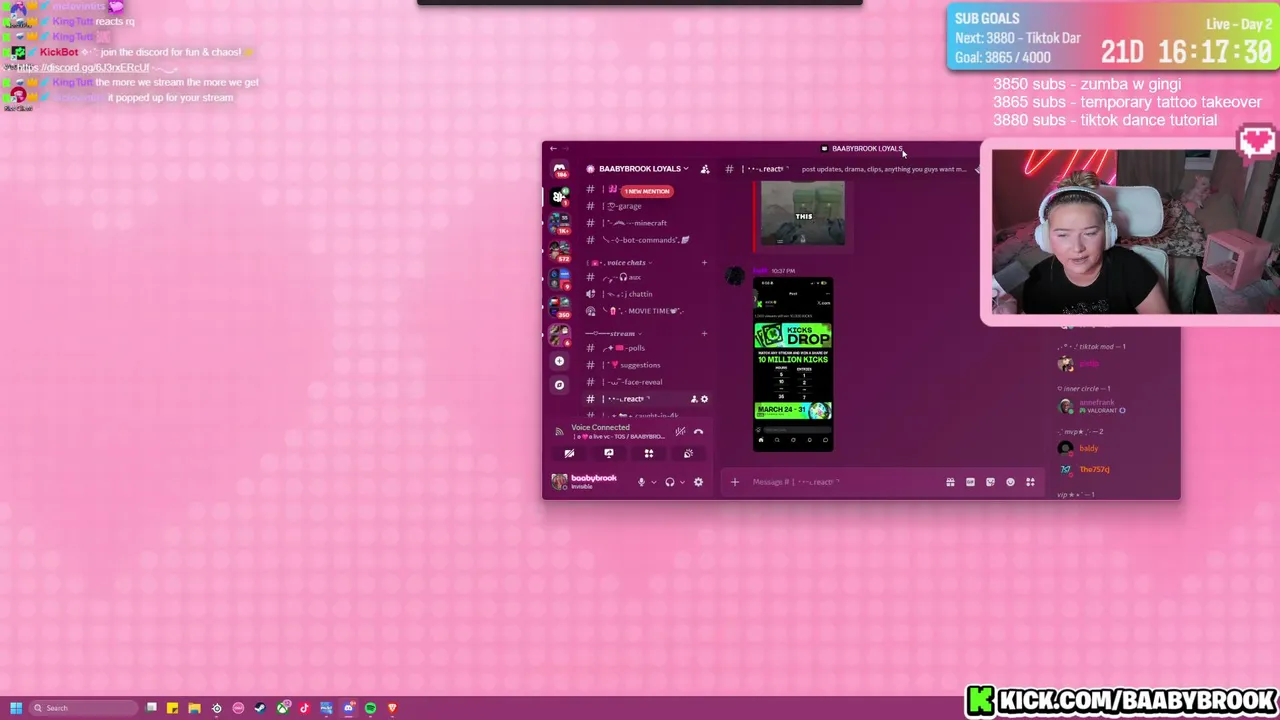This screenshot has width=1280, height=720.
Task: Start screen share in voice panel
Action: click(x=609, y=454)
